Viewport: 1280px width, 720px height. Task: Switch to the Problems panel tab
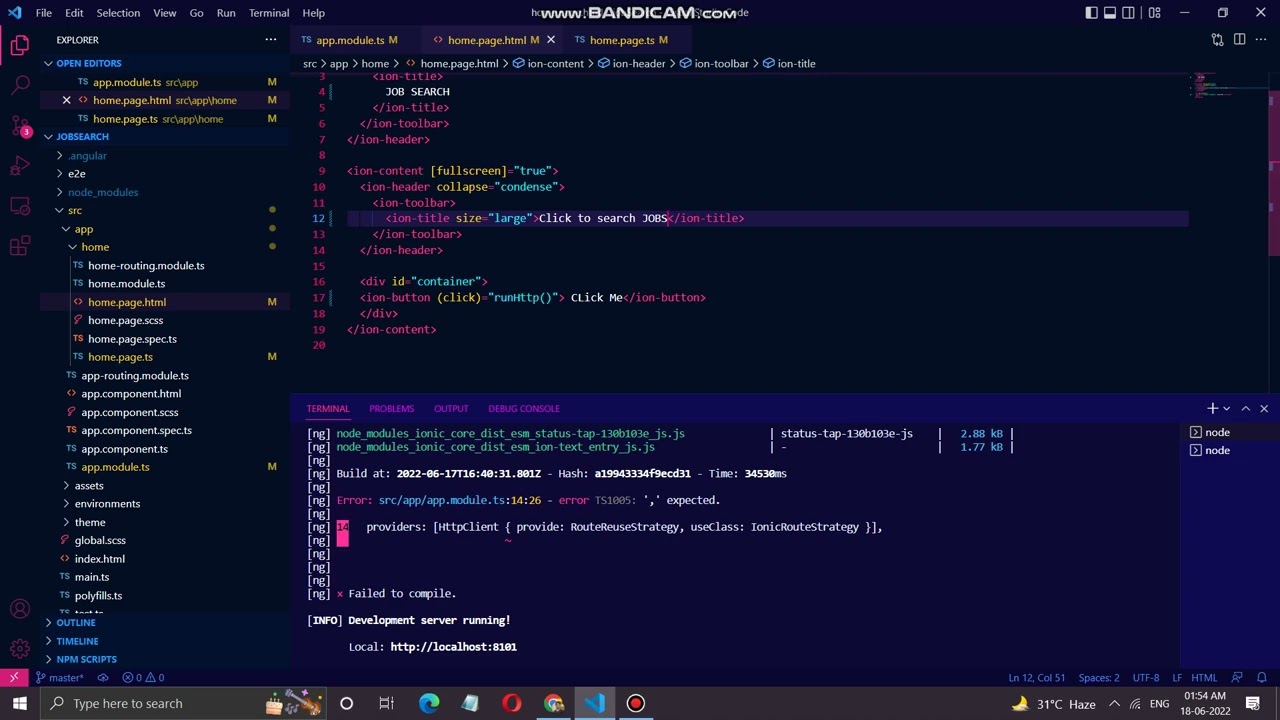(x=391, y=408)
